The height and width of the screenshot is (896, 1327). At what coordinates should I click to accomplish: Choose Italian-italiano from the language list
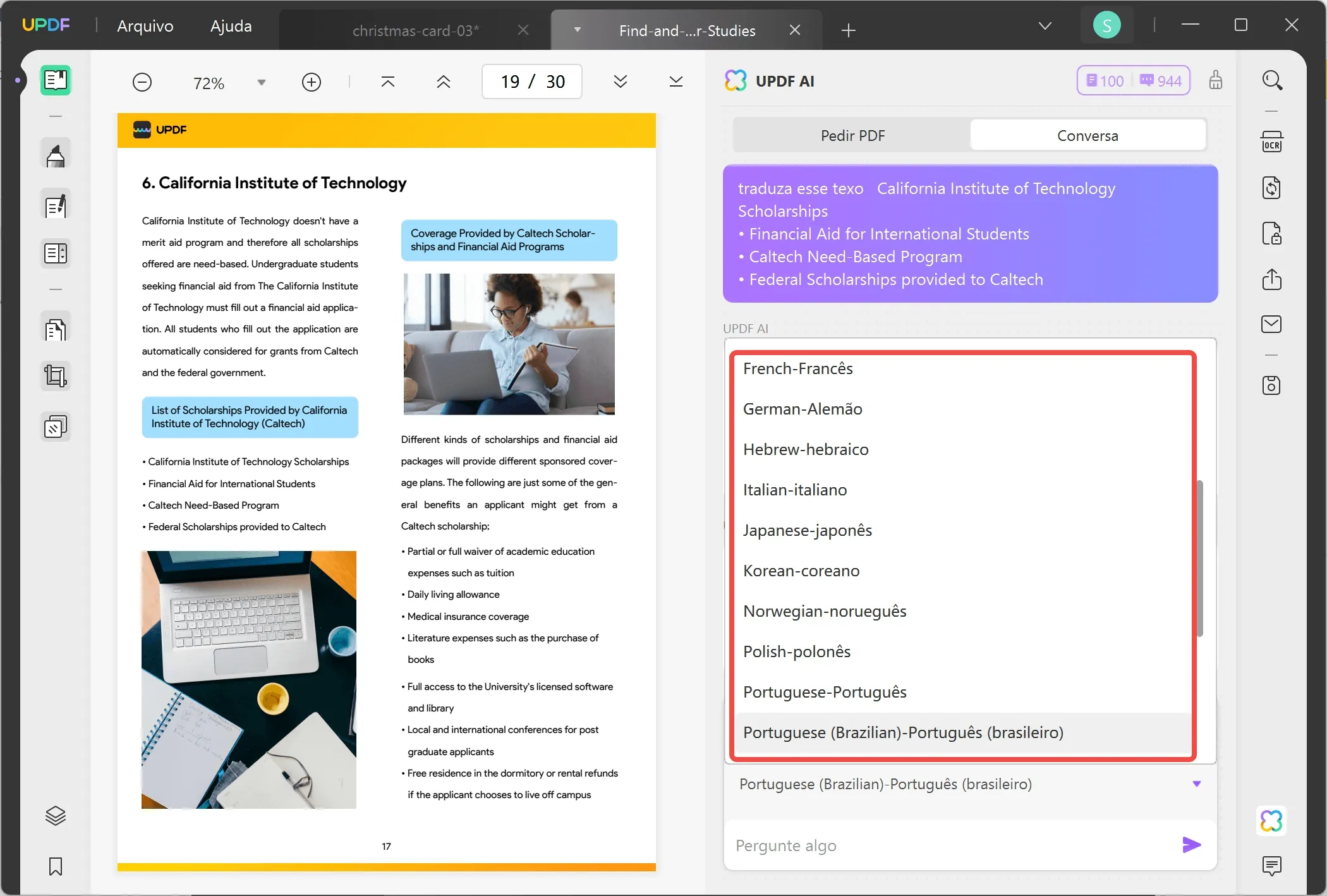pos(963,490)
